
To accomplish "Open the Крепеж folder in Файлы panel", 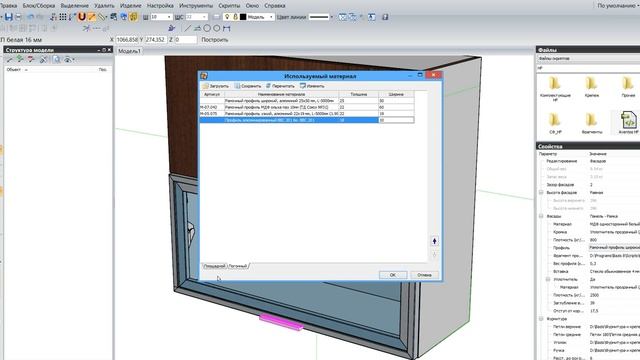I will [x=591, y=87].
